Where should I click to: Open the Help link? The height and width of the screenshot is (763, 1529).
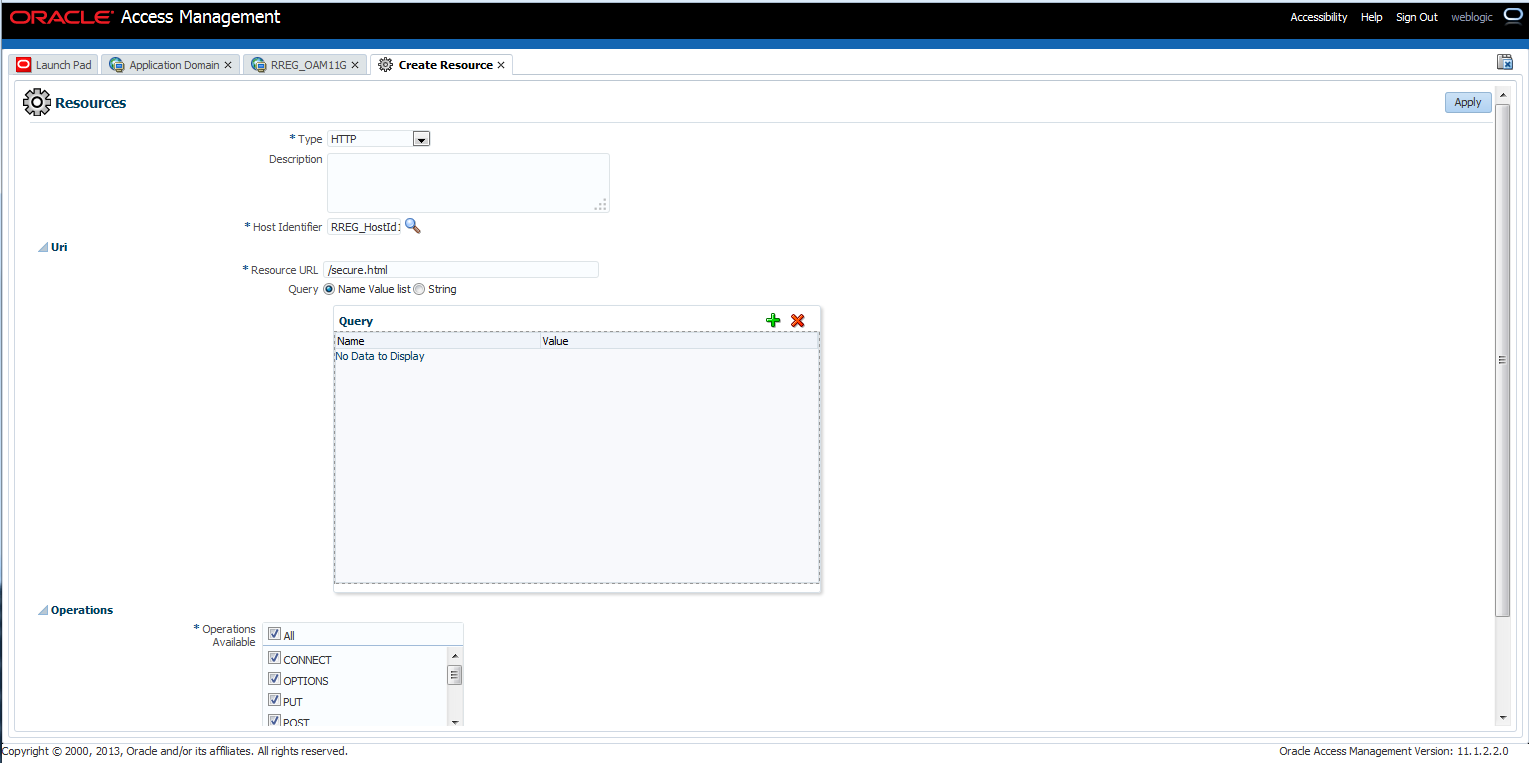pos(1371,17)
